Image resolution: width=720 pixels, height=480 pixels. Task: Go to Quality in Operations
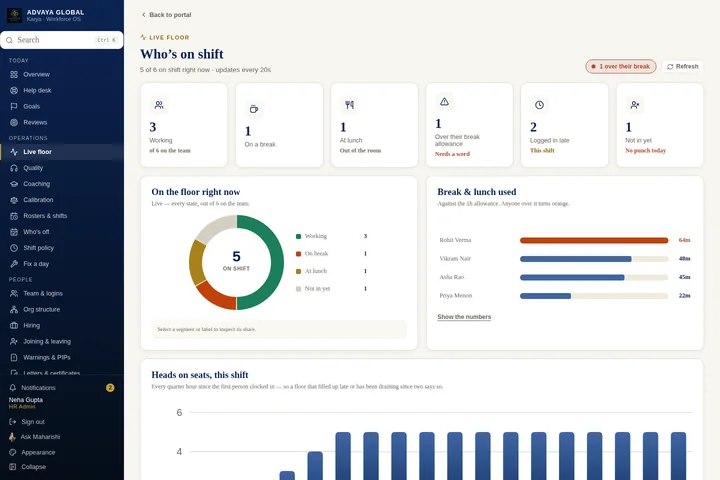[x=62, y=168]
